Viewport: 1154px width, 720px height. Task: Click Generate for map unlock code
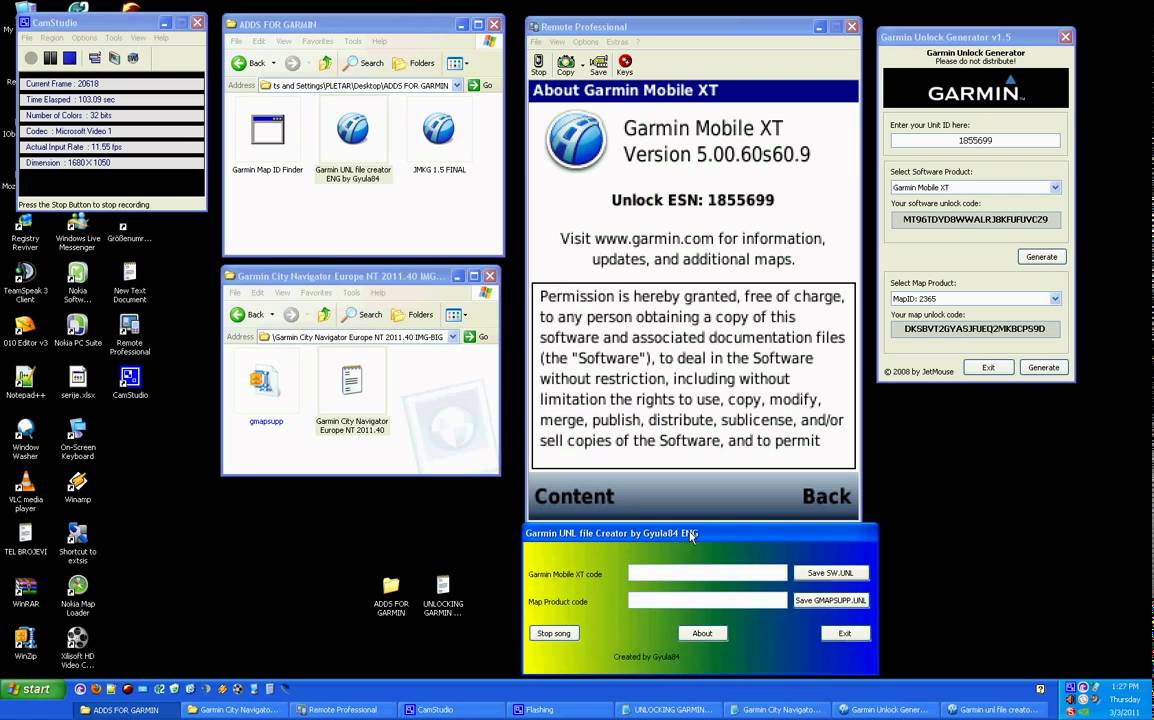click(x=1044, y=367)
